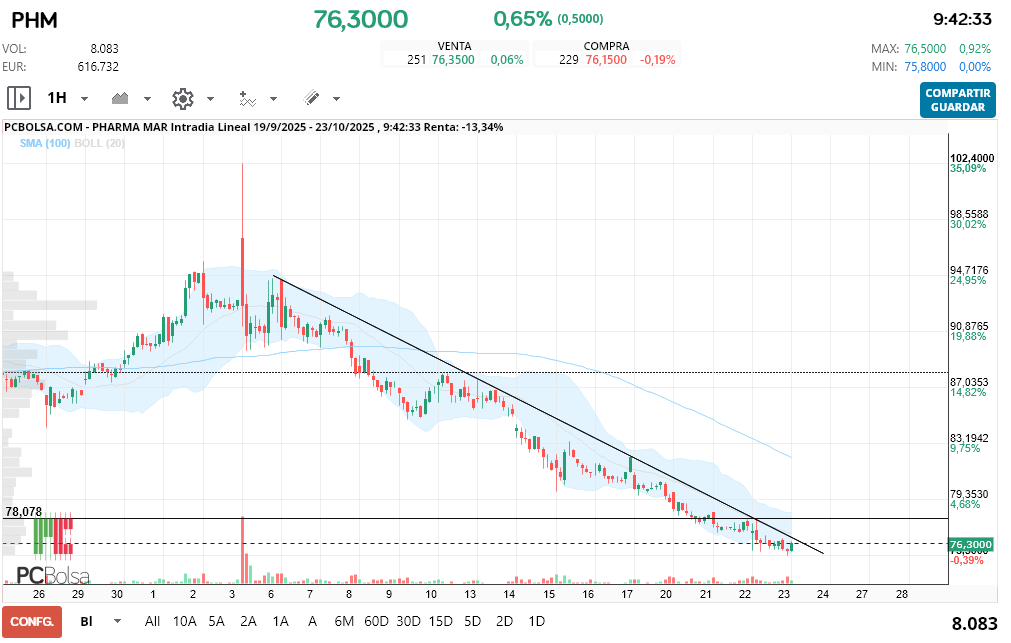
Task: Open the 1H timeframe selector
Action: coord(57,98)
